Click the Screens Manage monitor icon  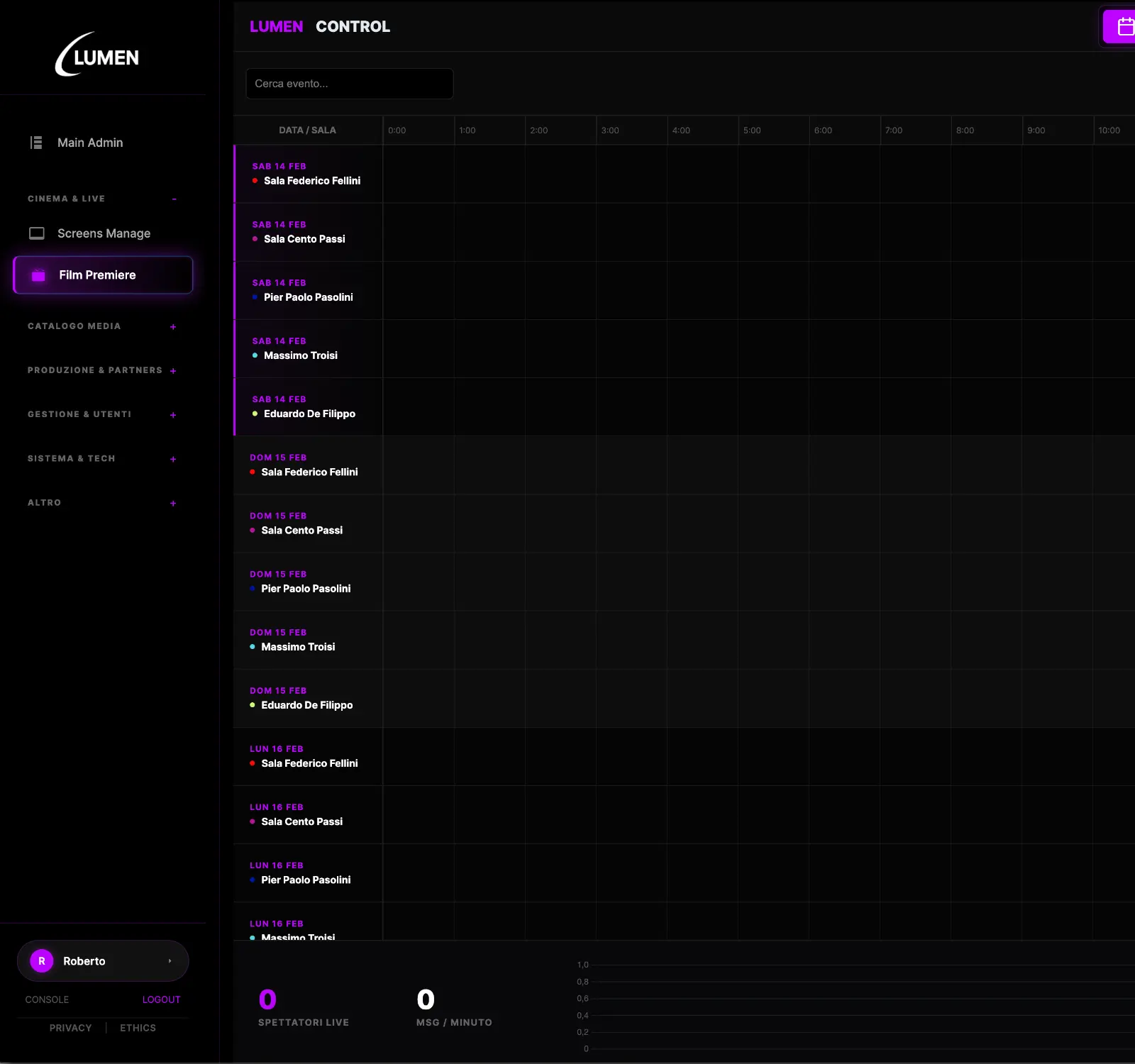click(x=37, y=233)
